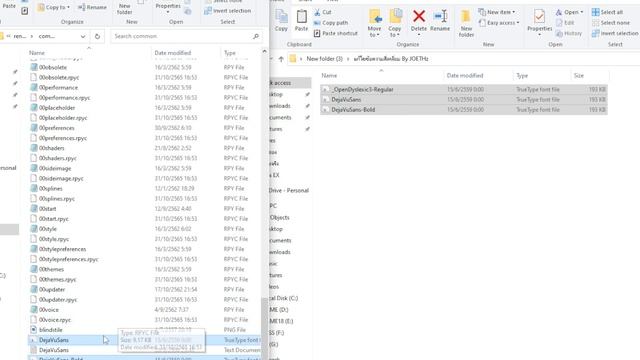Select 00shaders.rpyc file
Image resolution: width=640 pixels, height=360 pixels.
tap(144, 158)
